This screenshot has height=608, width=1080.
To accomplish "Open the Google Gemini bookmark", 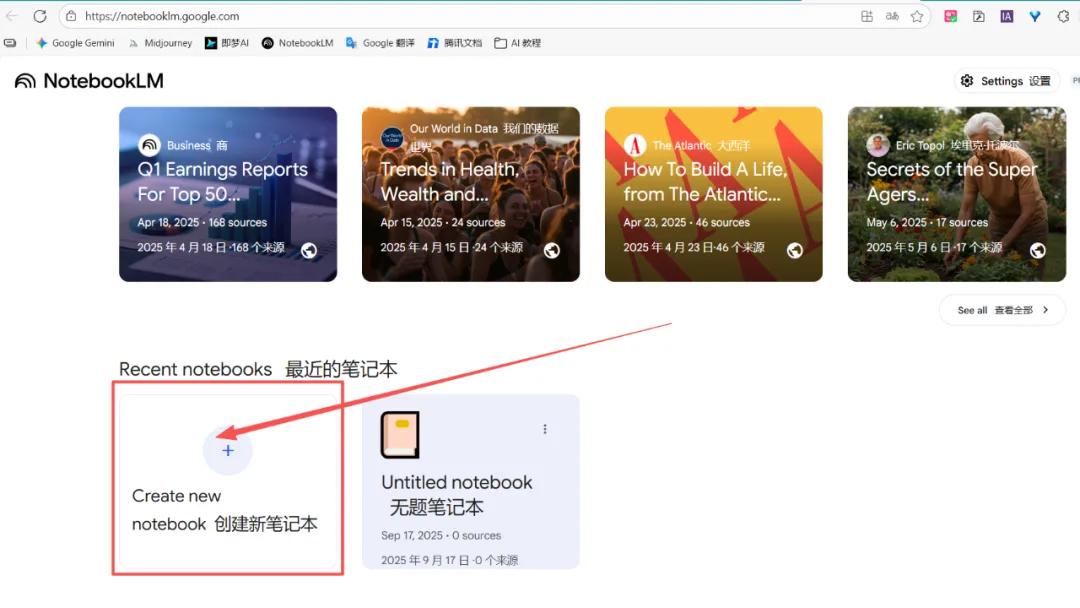I will 76,43.
